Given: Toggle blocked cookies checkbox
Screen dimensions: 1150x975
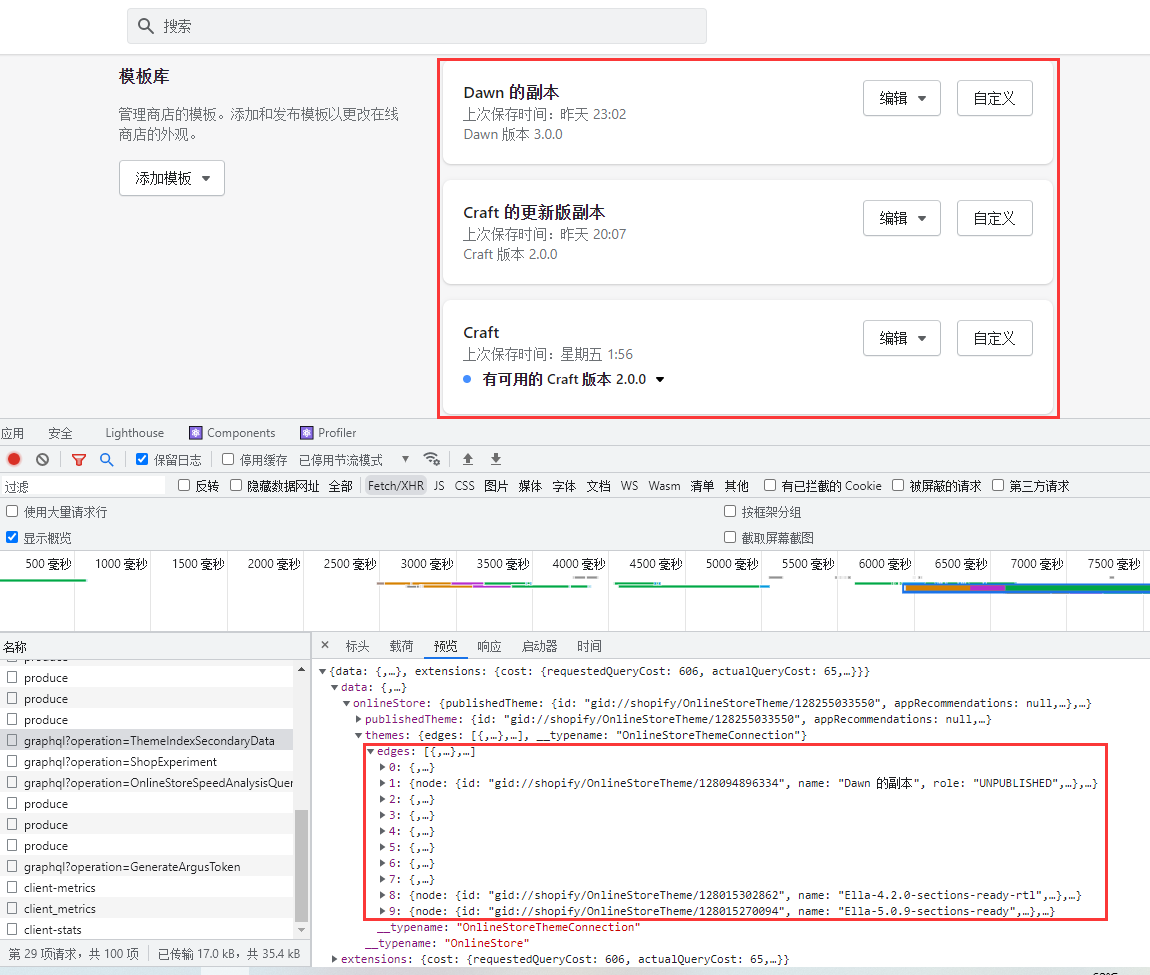Looking at the screenshot, I should point(769,485).
